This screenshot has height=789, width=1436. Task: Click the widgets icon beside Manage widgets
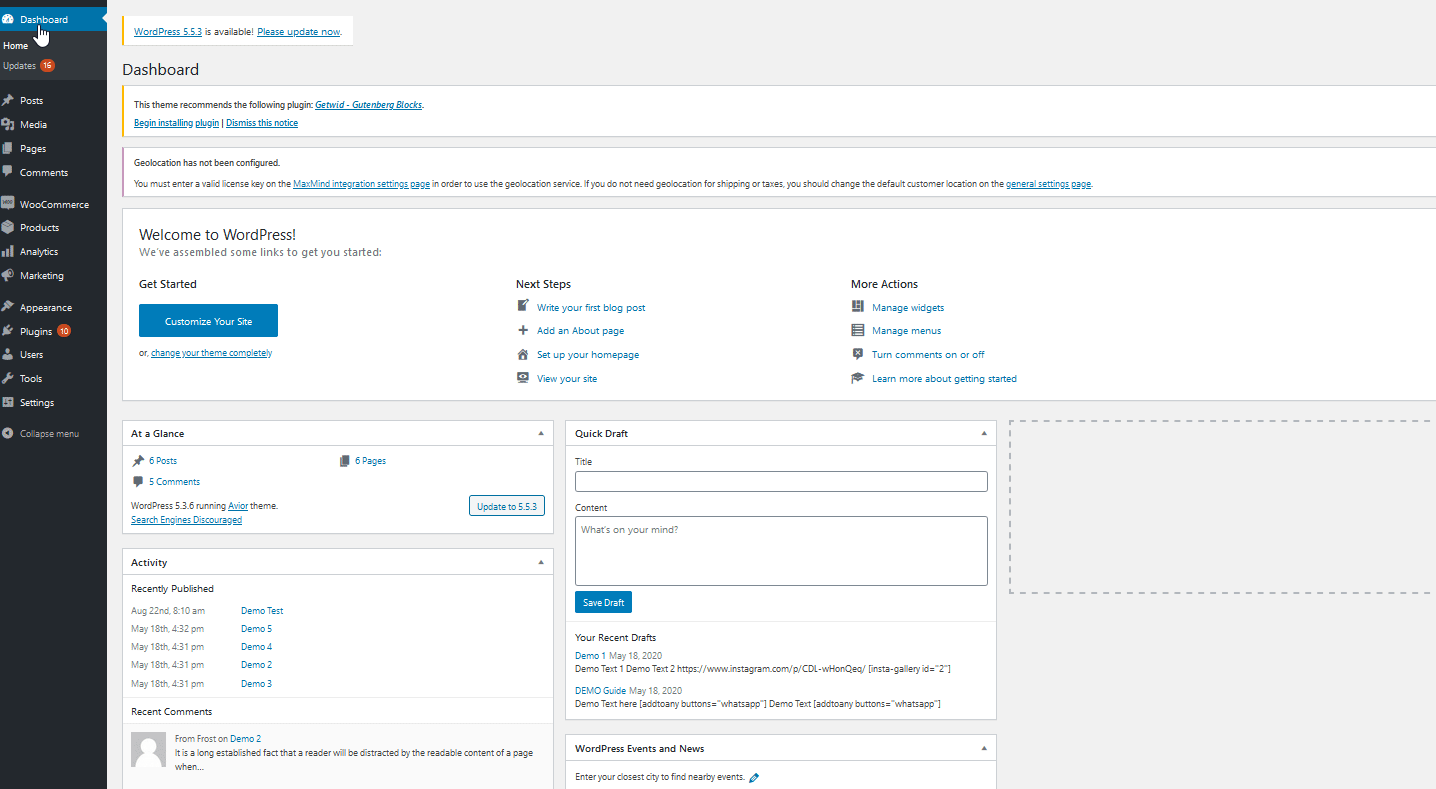[858, 307]
